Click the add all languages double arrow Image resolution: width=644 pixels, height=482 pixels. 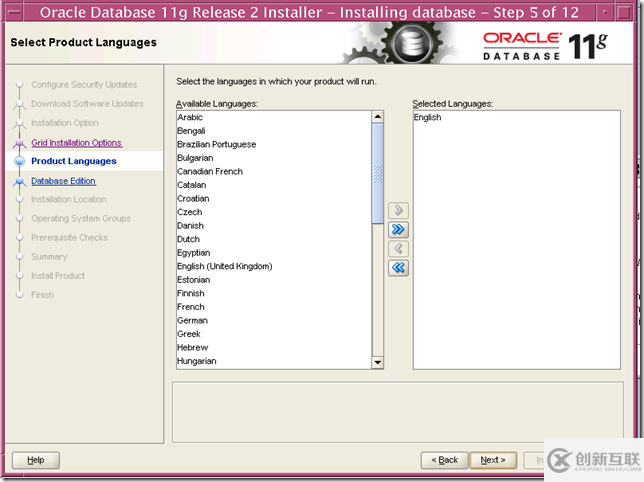tap(398, 230)
